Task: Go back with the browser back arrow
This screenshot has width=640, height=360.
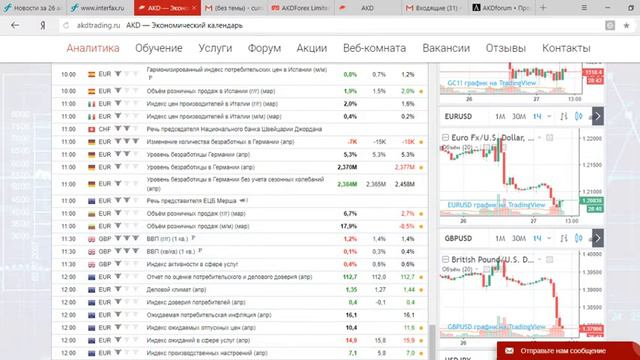Action: [x=15, y=25]
